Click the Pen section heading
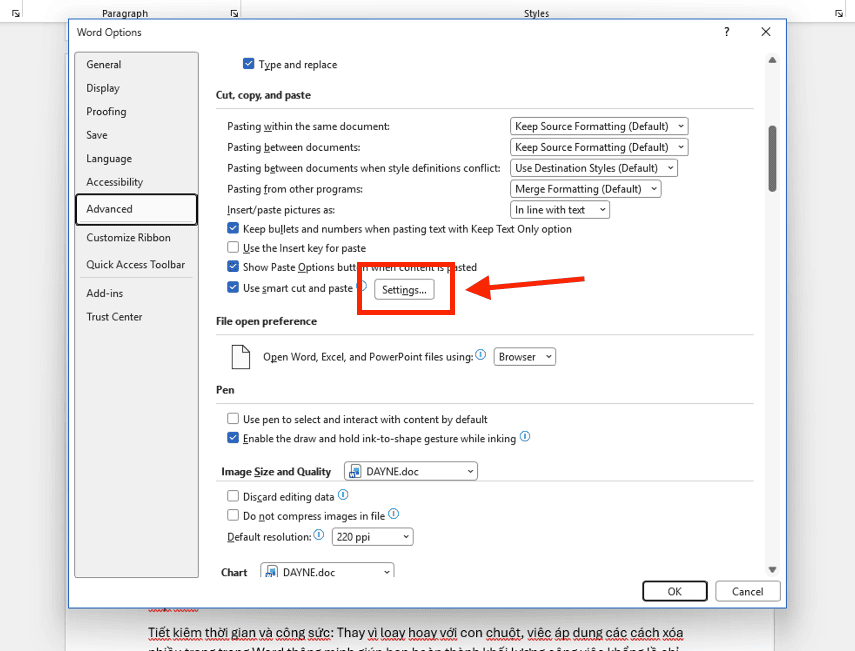Viewport: 855px width, 651px height. [x=225, y=390]
